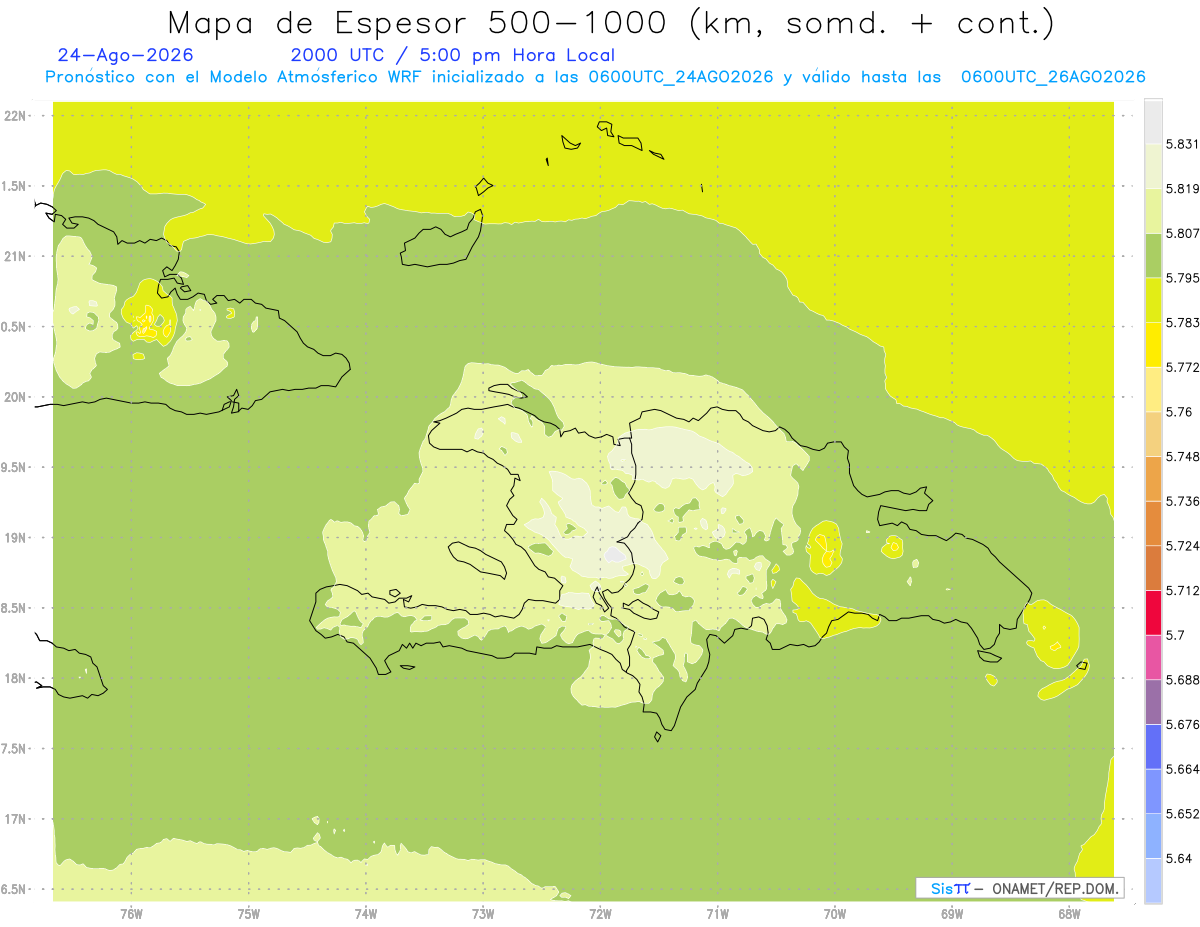Click the tan legend swatch between 5.748 and 5.76

click(x=1153, y=434)
